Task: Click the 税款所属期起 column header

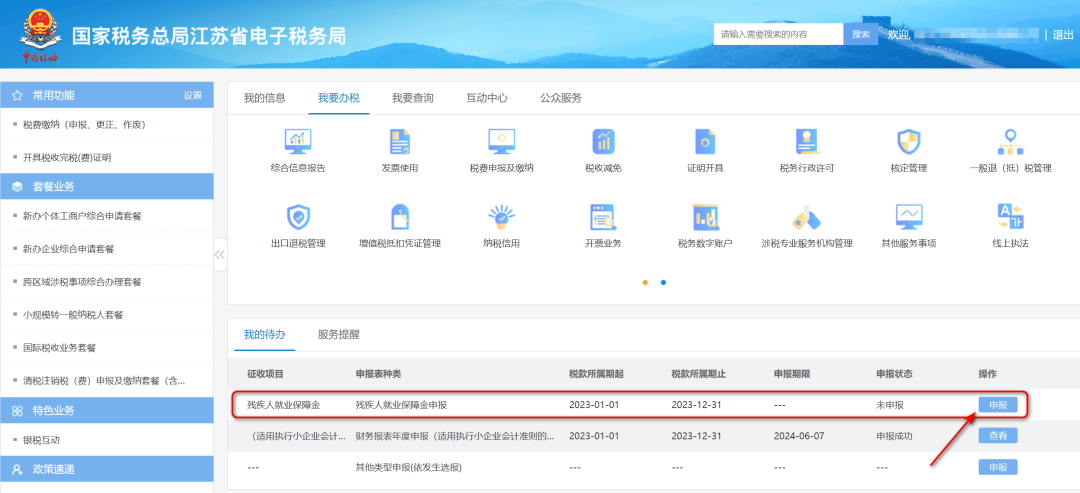Action: pos(596,374)
